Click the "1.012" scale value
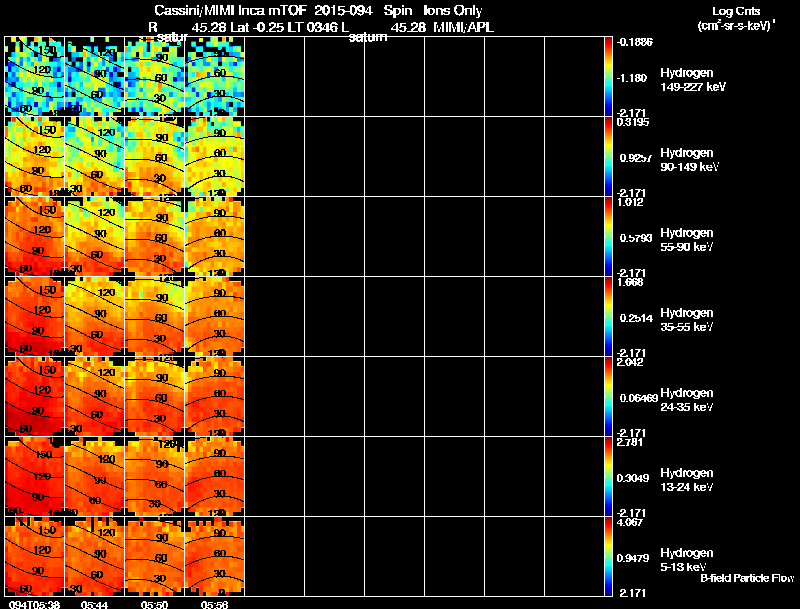The image size is (800, 609). tap(630, 202)
